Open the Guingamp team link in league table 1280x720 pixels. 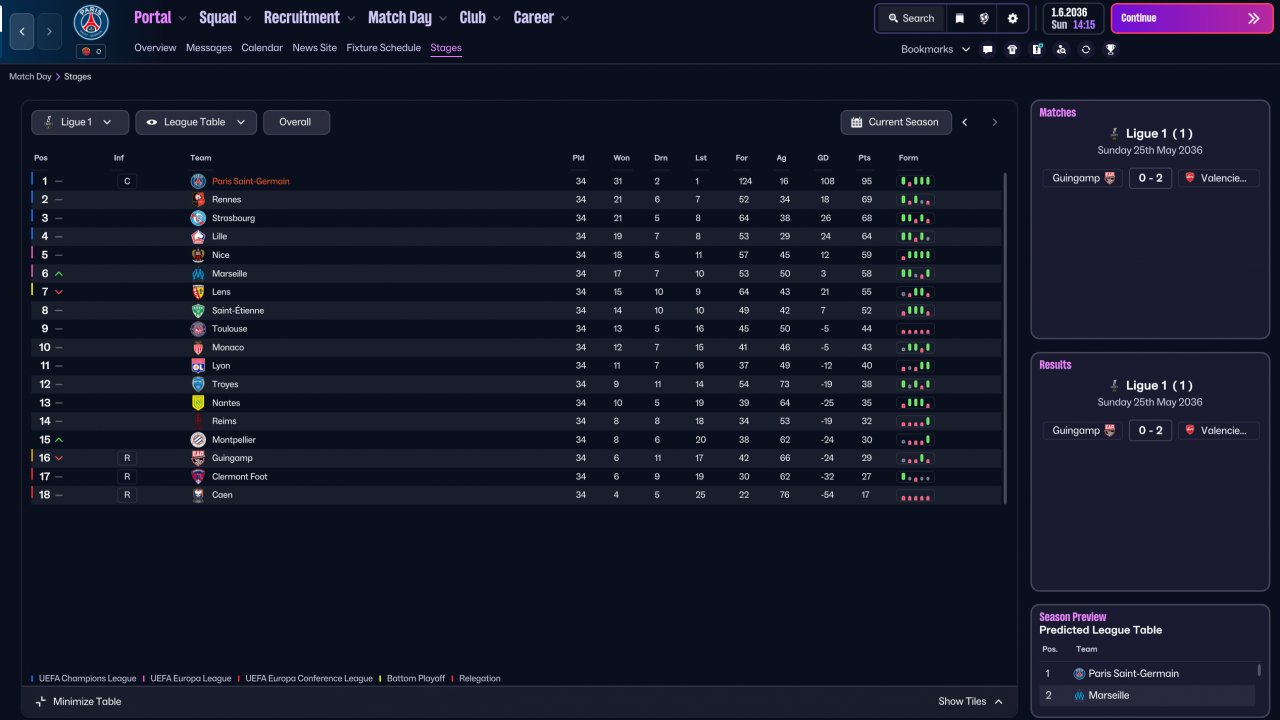pos(232,458)
